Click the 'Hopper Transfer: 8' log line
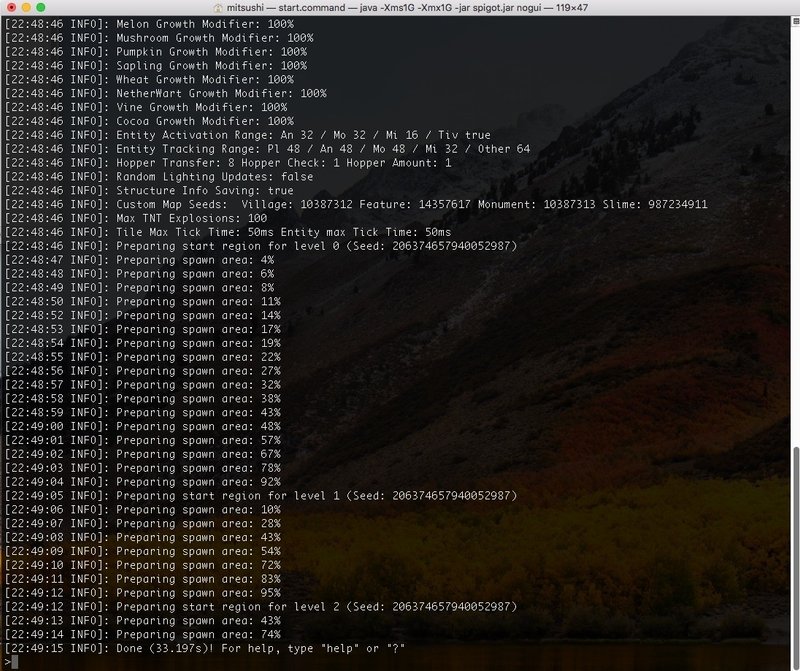This screenshot has height=671, width=800. [228, 163]
